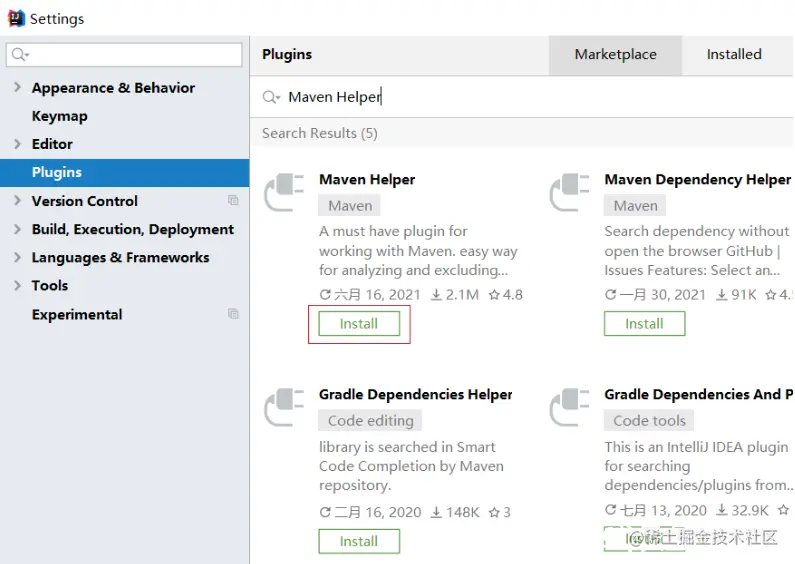Expand the Tools settings node
Viewport: 795px width, 564px height.
point(17,286)
